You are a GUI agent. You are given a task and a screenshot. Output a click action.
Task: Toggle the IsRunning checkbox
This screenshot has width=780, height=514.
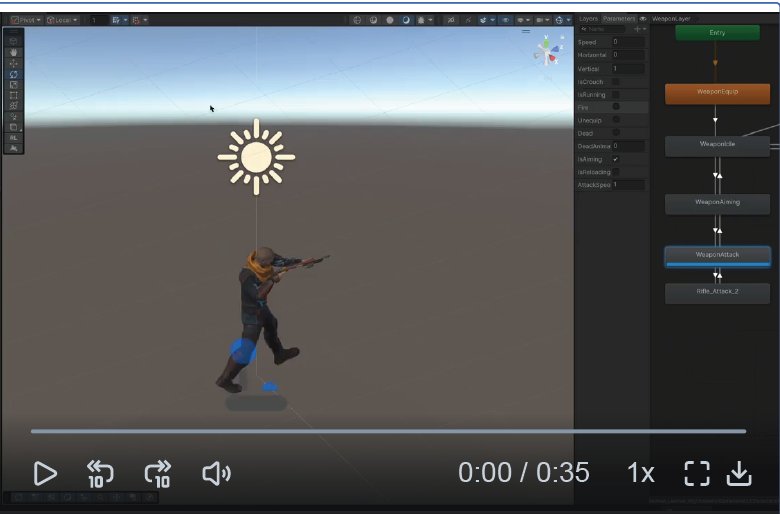pyautogui.click(x=616, y=95)
